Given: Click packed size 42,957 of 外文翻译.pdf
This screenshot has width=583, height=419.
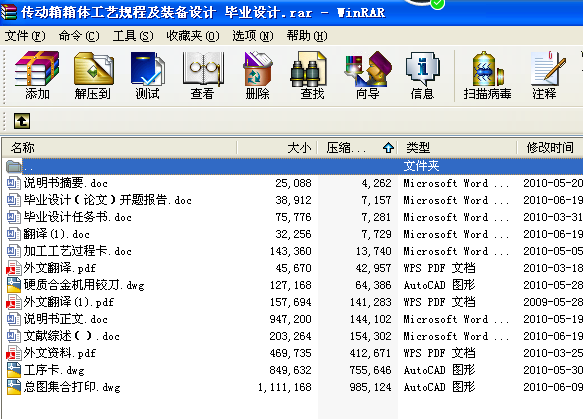Looking at the screenshot, I should click(374, 268).
